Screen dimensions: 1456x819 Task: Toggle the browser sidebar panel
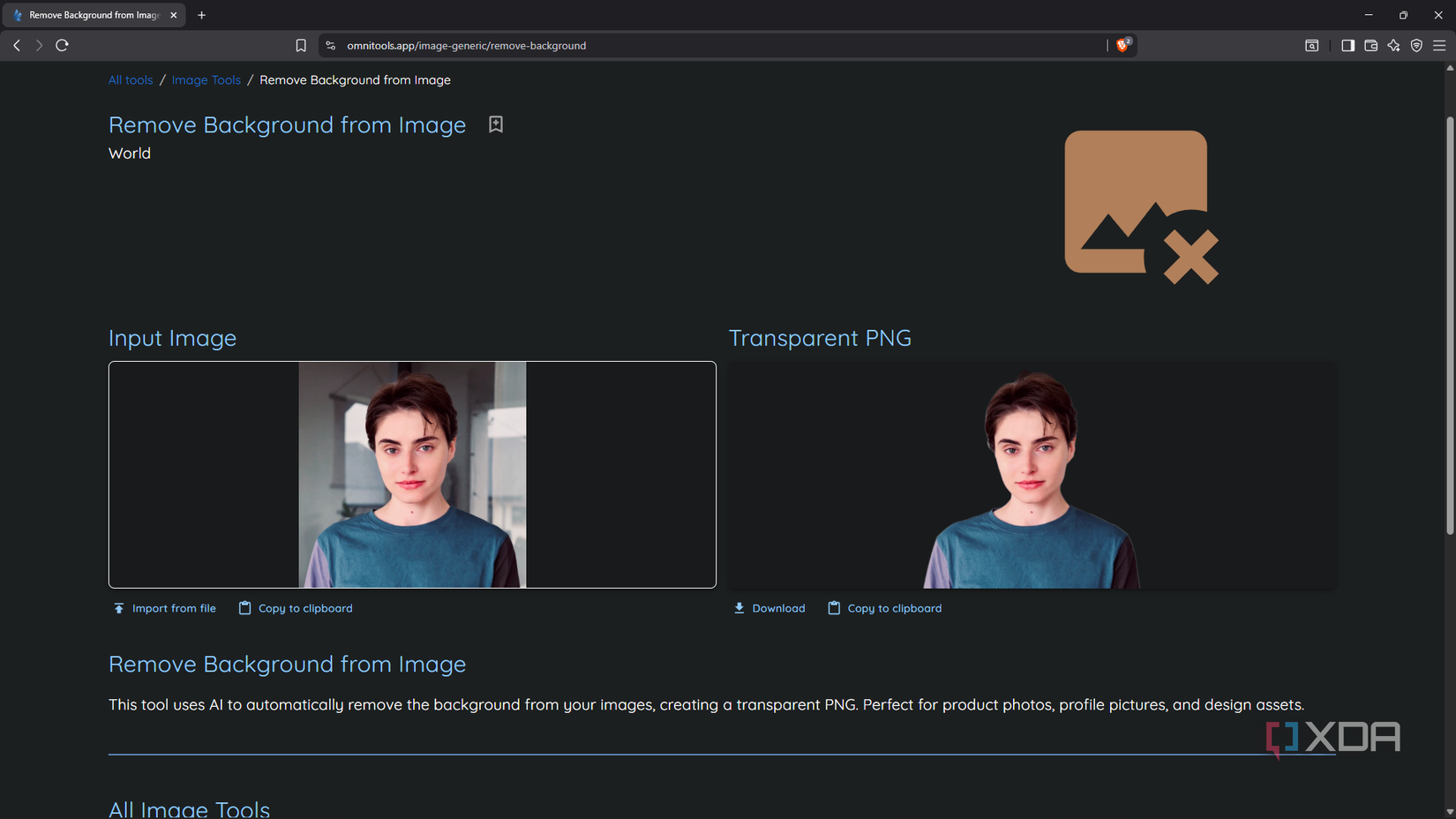pos(1347,46)
